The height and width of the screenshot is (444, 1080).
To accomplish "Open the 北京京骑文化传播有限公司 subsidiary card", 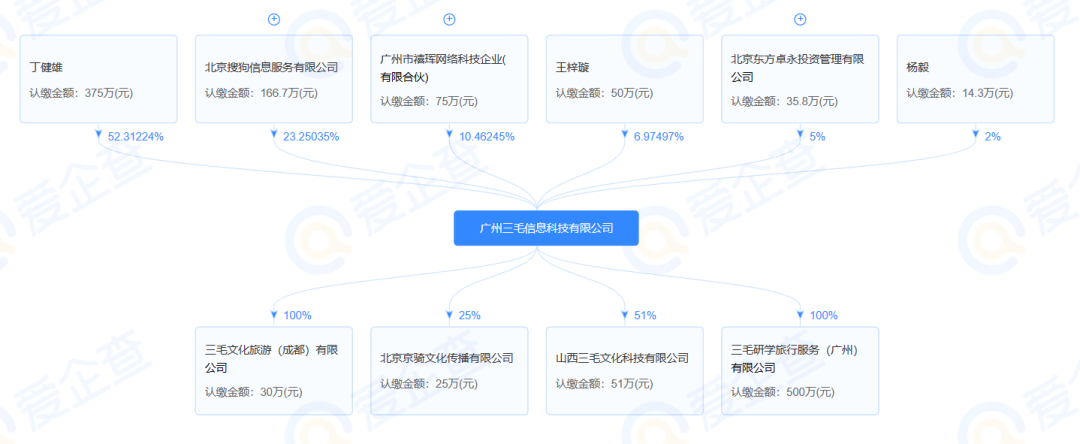I will [x=449, y=371].
